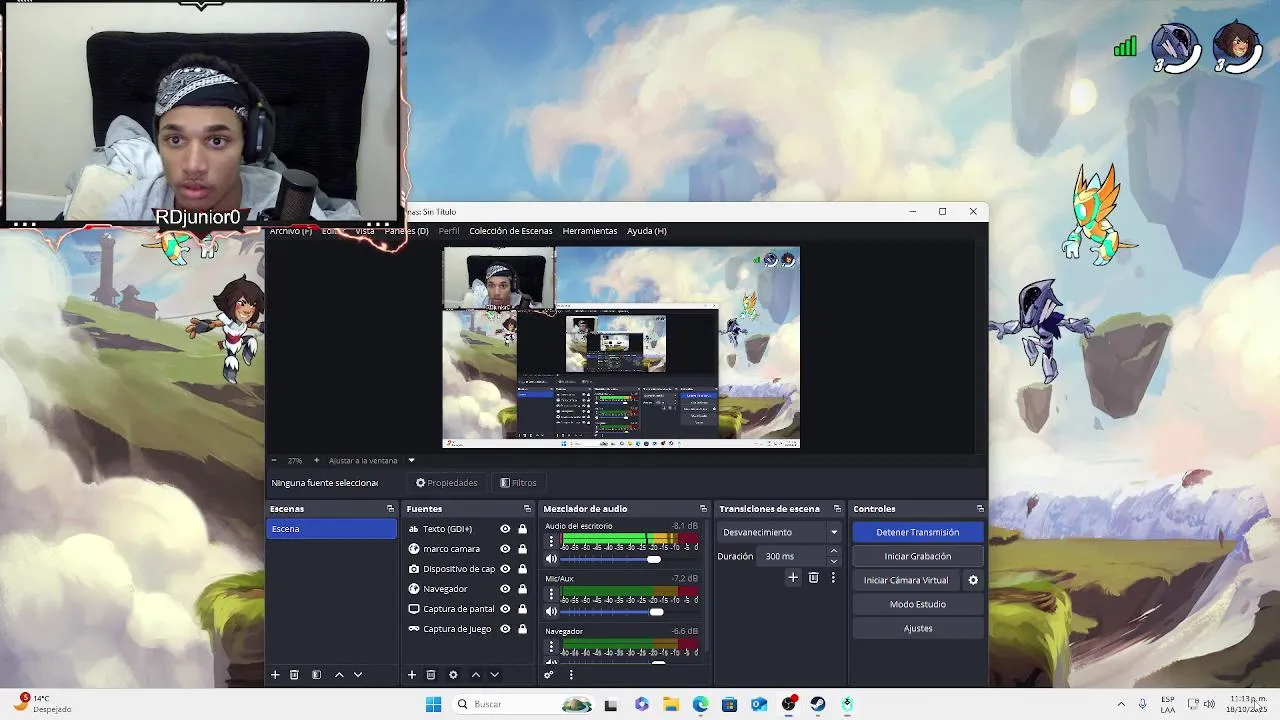Open scene filters icon in Escenas panel
1280x720 pixels.
316,675
